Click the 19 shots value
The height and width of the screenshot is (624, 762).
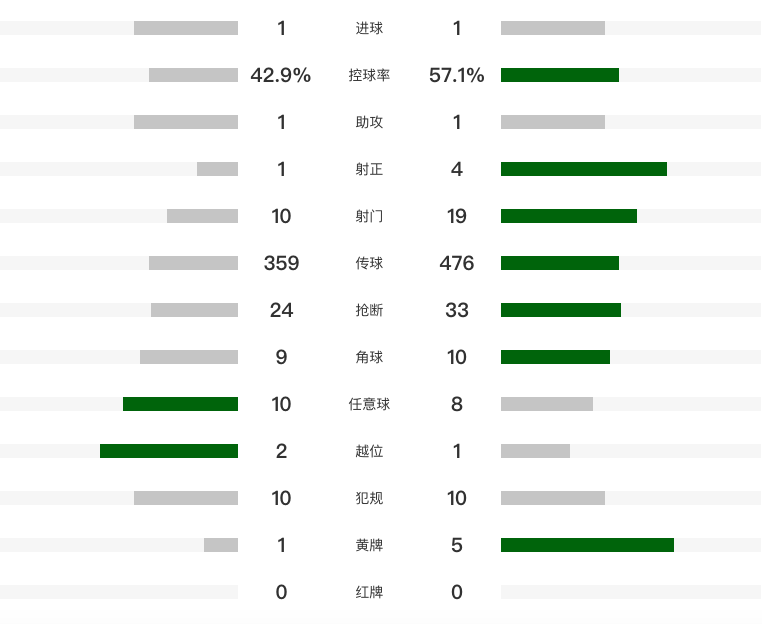[x=457, y=216]
